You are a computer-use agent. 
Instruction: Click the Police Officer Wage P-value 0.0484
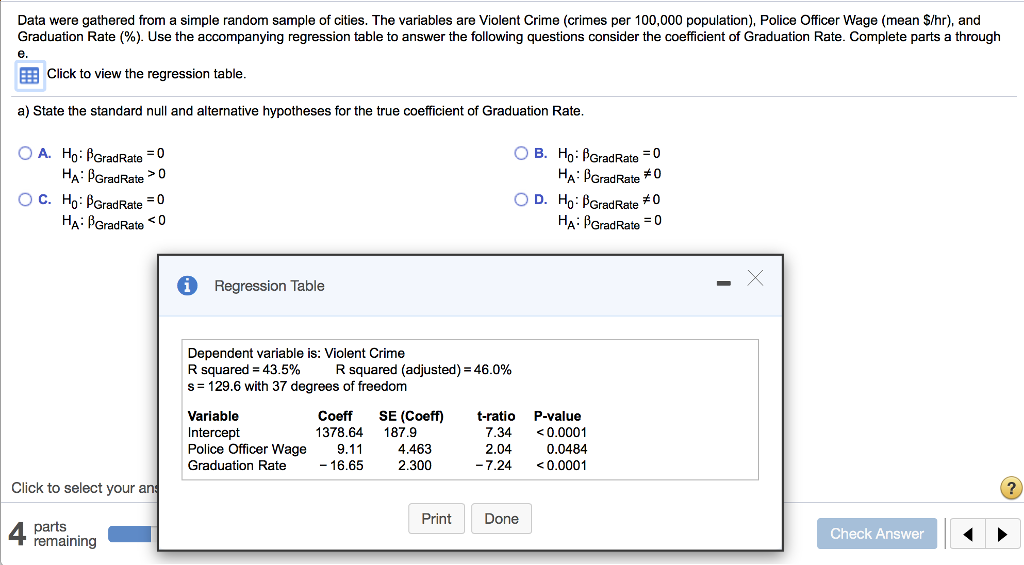[x=567, y=449]
